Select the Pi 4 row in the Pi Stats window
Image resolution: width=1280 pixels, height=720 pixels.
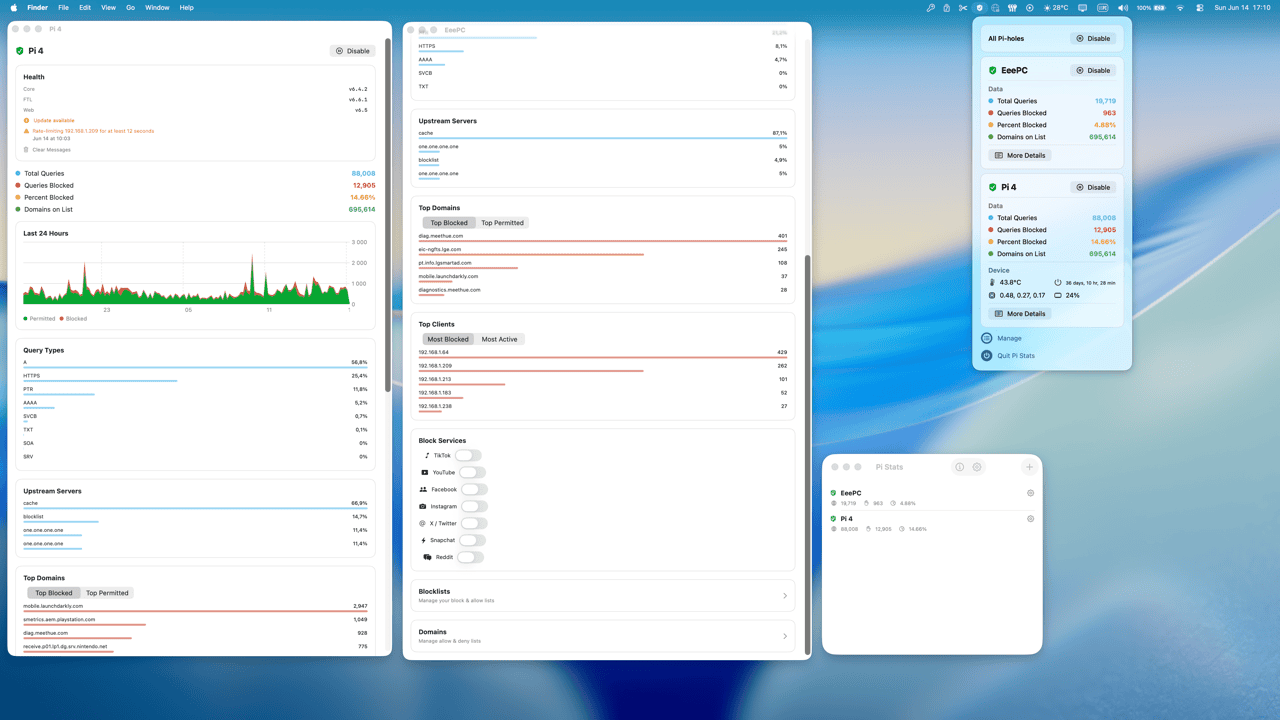(x=932, y=523)
